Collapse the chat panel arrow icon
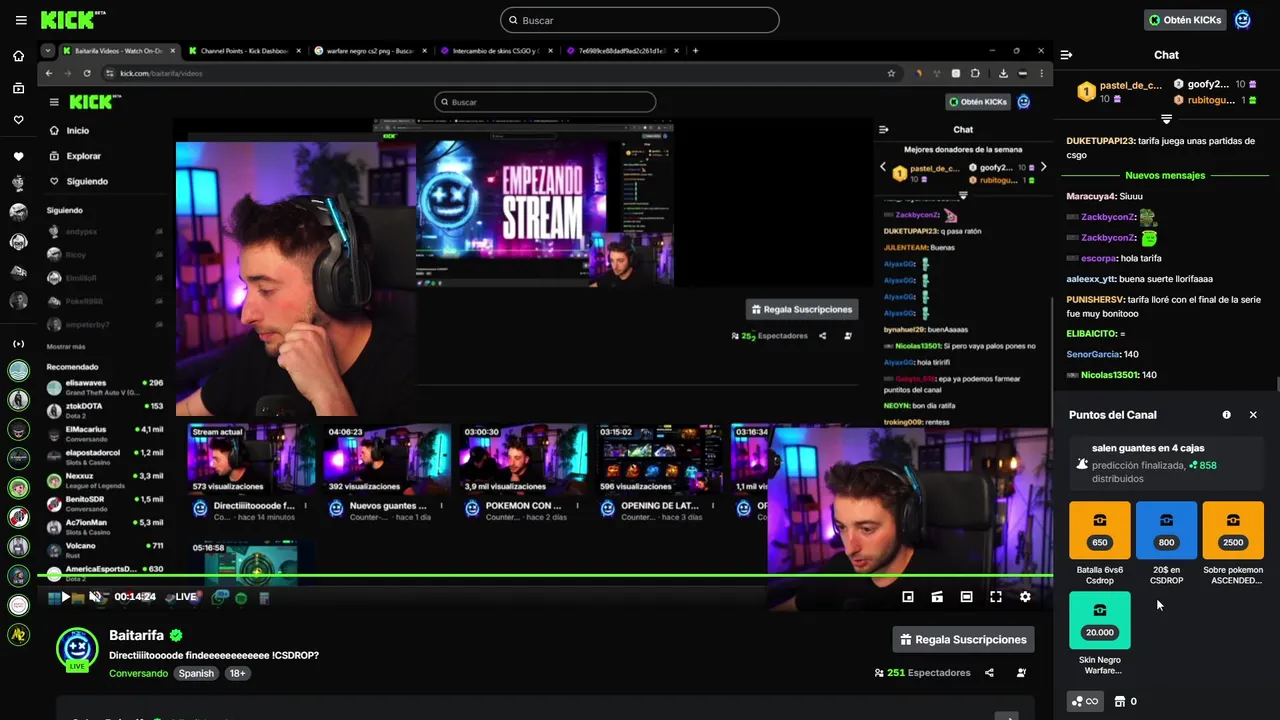Image resolution: width=1280 pixels, height=720 pixels. [x=1066, y=55]
